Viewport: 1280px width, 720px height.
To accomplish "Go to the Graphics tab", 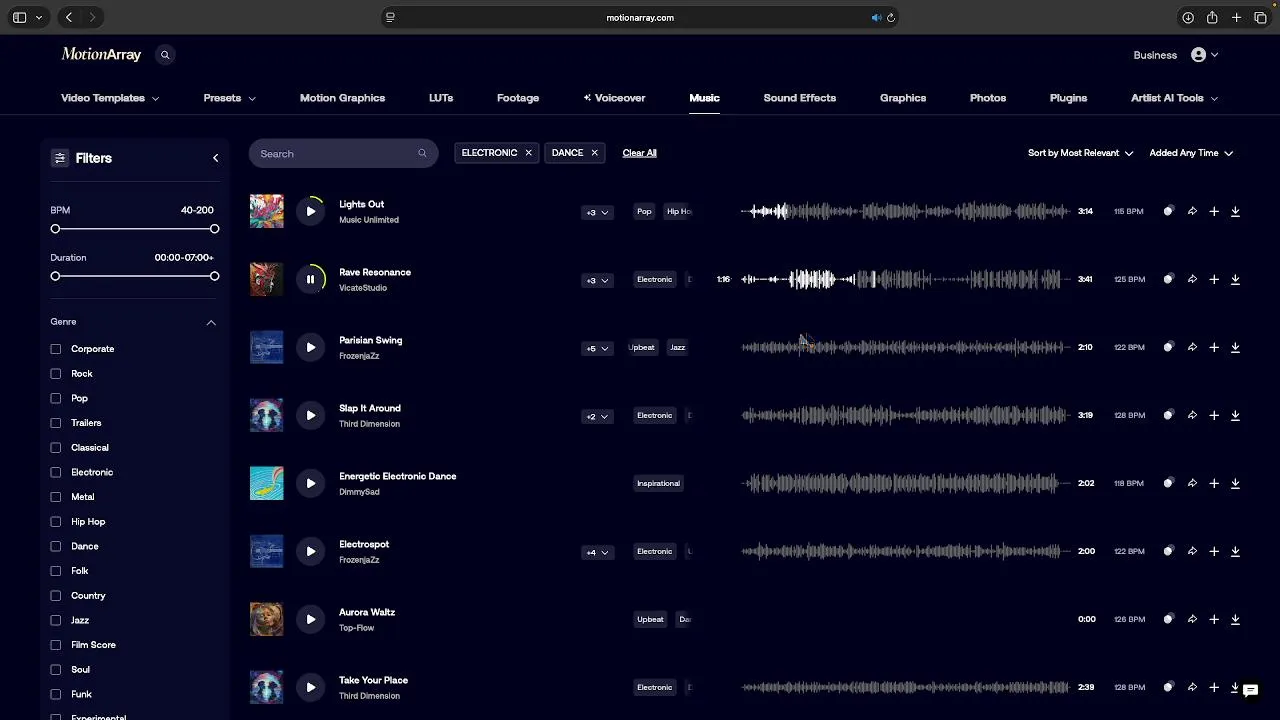I will coord(903,98).
